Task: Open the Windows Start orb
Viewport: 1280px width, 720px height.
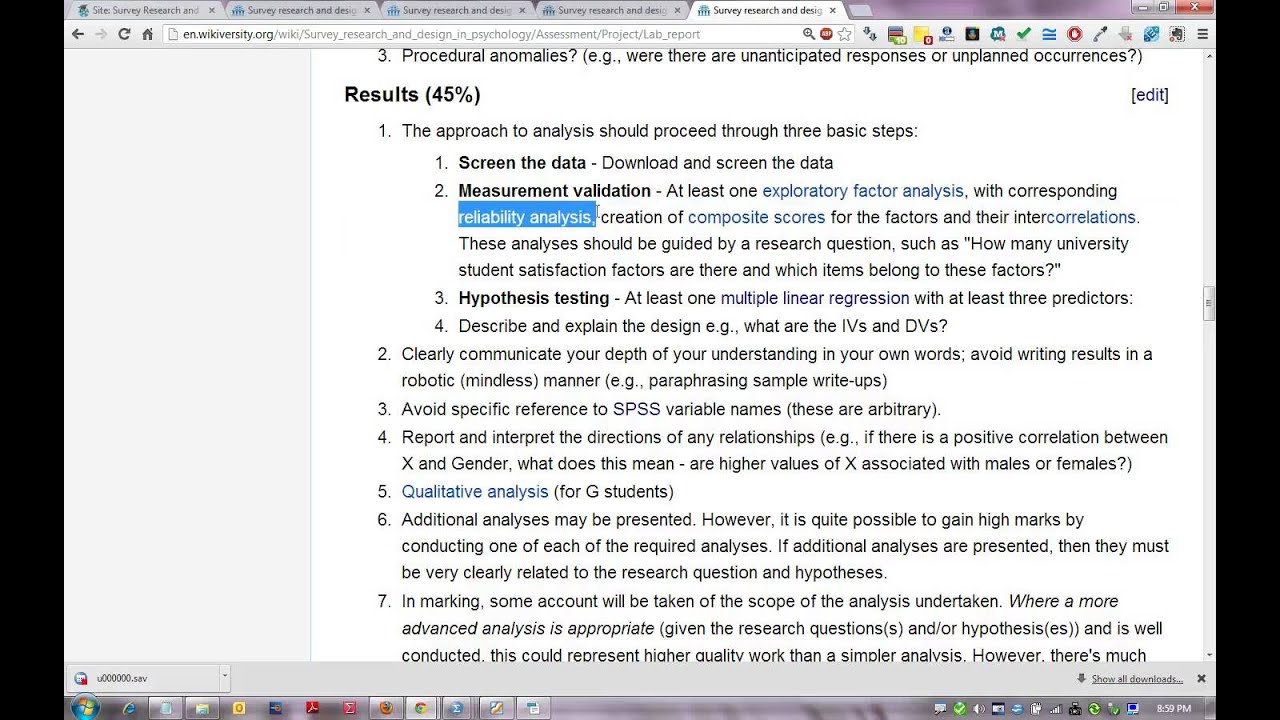Action: 85,707
